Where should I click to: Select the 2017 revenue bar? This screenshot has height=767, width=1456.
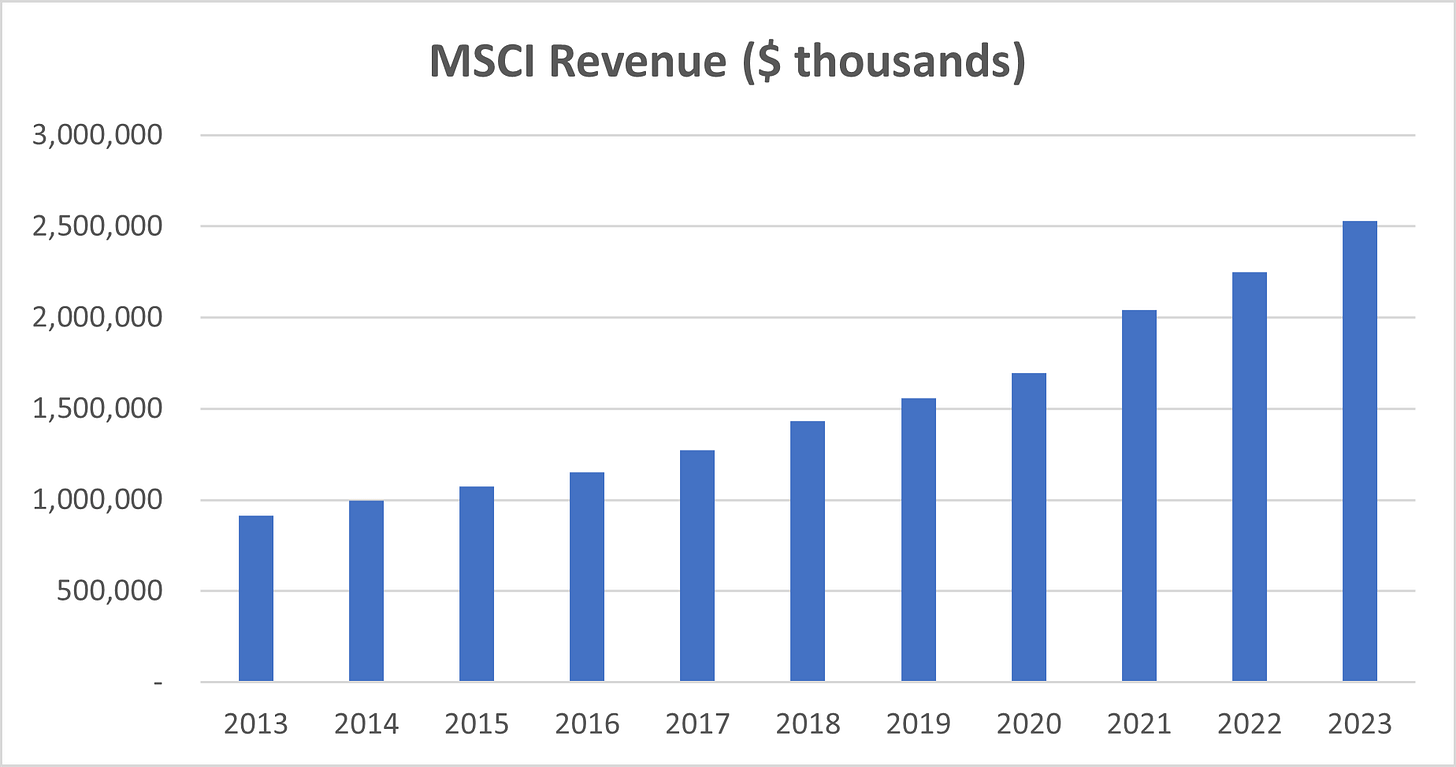click(697, 566)
